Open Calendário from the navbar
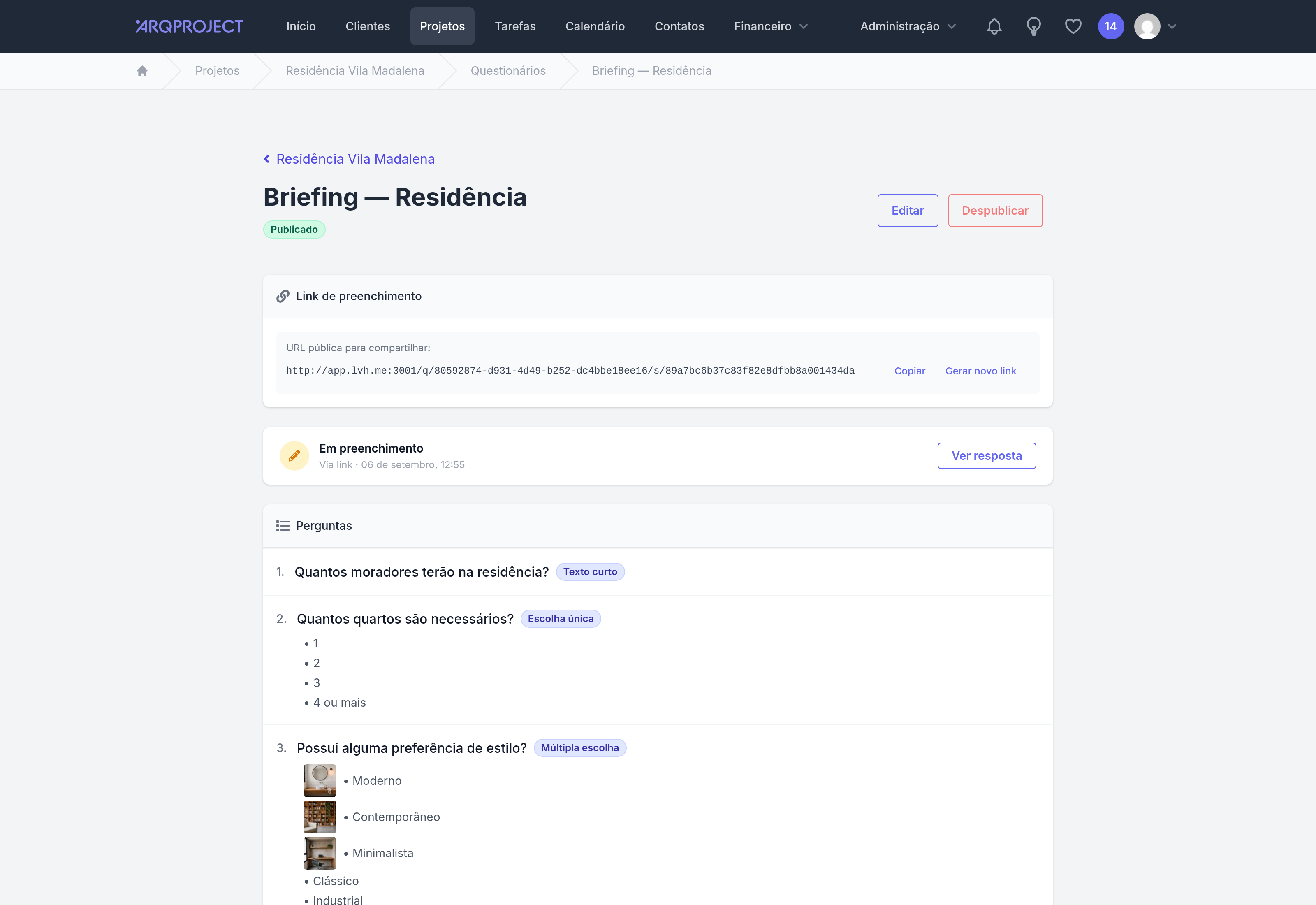Image resolution: width=1316 pixels, height=905 pixels. (595, 26)
